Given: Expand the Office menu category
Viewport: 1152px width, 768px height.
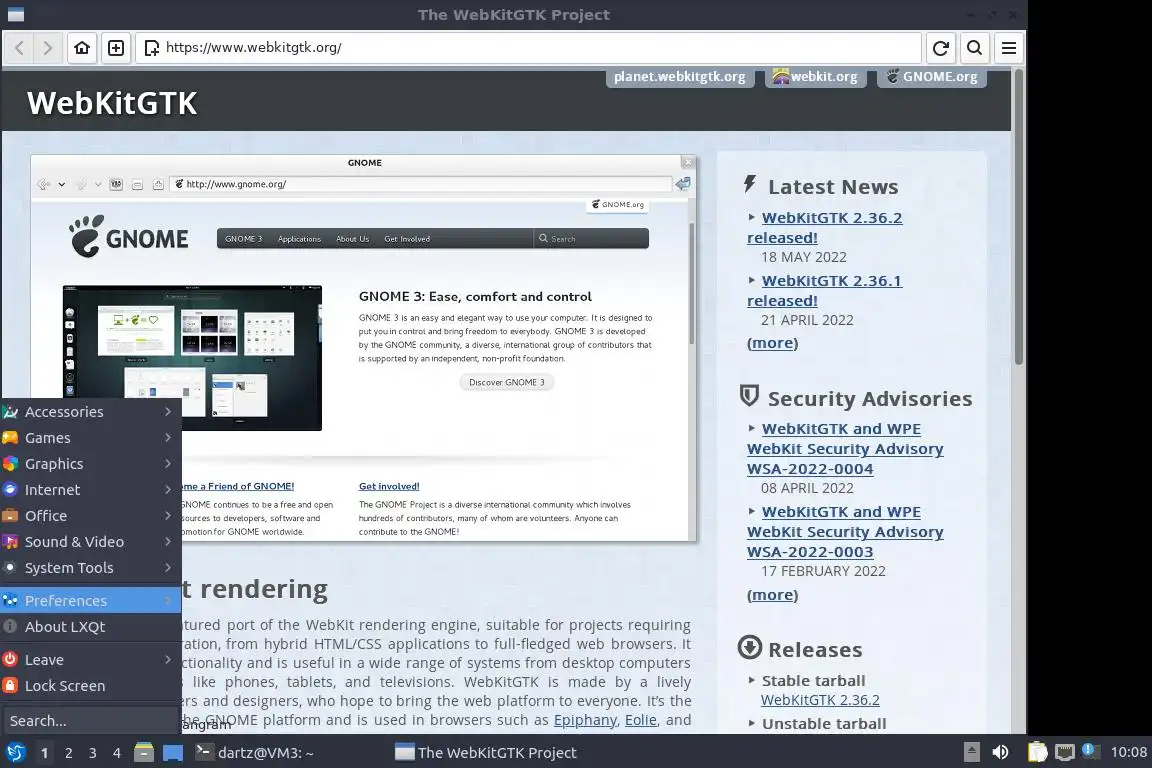Looking at the screenshot, I should (90, 516).
